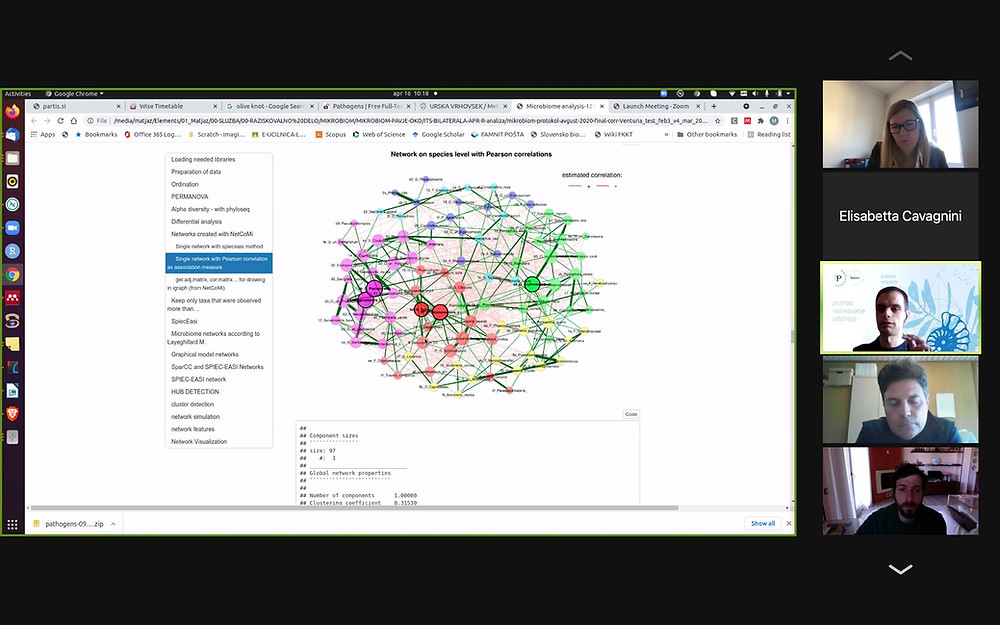Viewport: 1000px width, 625px height.
Task: Click the page horizontal scrollbar
Action: pyautogui.click(x=355, y=508)
